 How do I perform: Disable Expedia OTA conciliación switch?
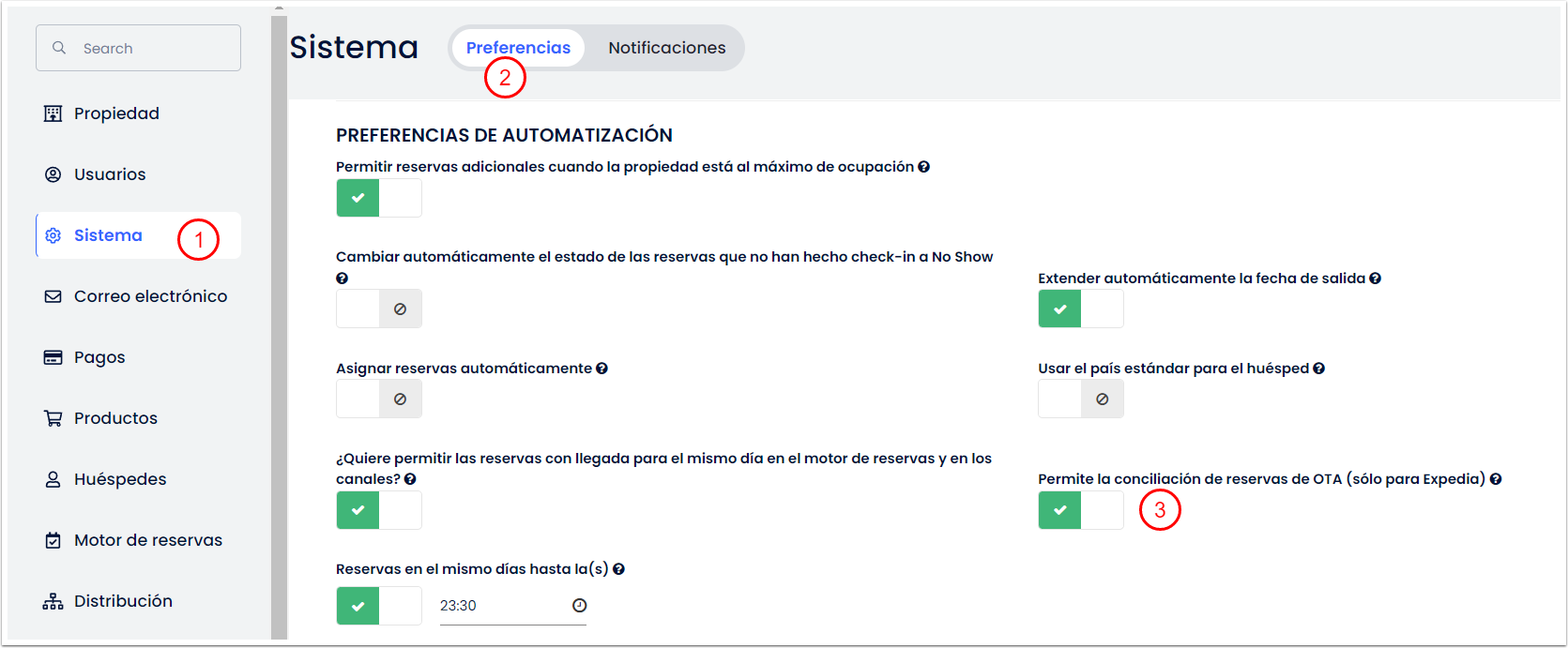tap(1080, 510)
